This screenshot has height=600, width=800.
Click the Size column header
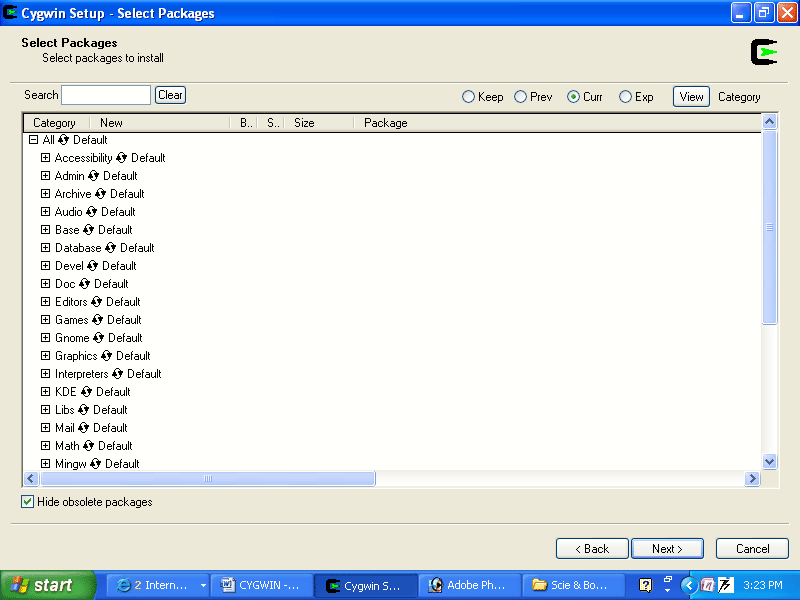[x=319, y=123]
